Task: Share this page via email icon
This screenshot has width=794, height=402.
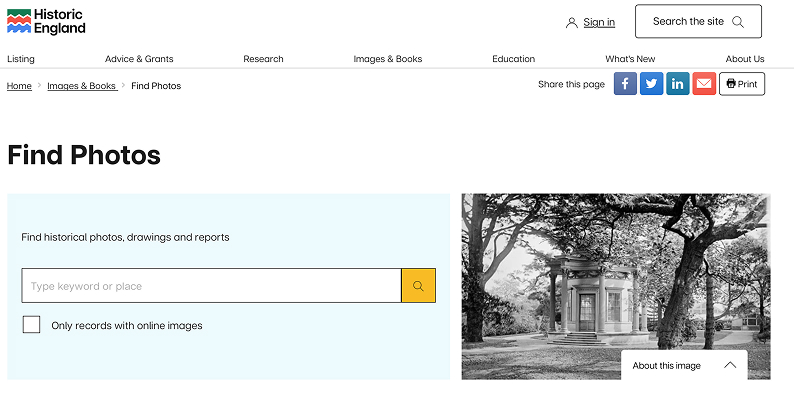Action: [x=704, y=84]
